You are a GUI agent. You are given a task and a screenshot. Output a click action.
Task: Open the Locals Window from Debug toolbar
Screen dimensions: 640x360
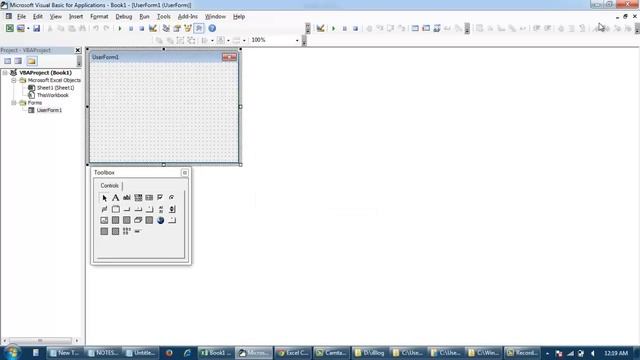pos(415,28)
